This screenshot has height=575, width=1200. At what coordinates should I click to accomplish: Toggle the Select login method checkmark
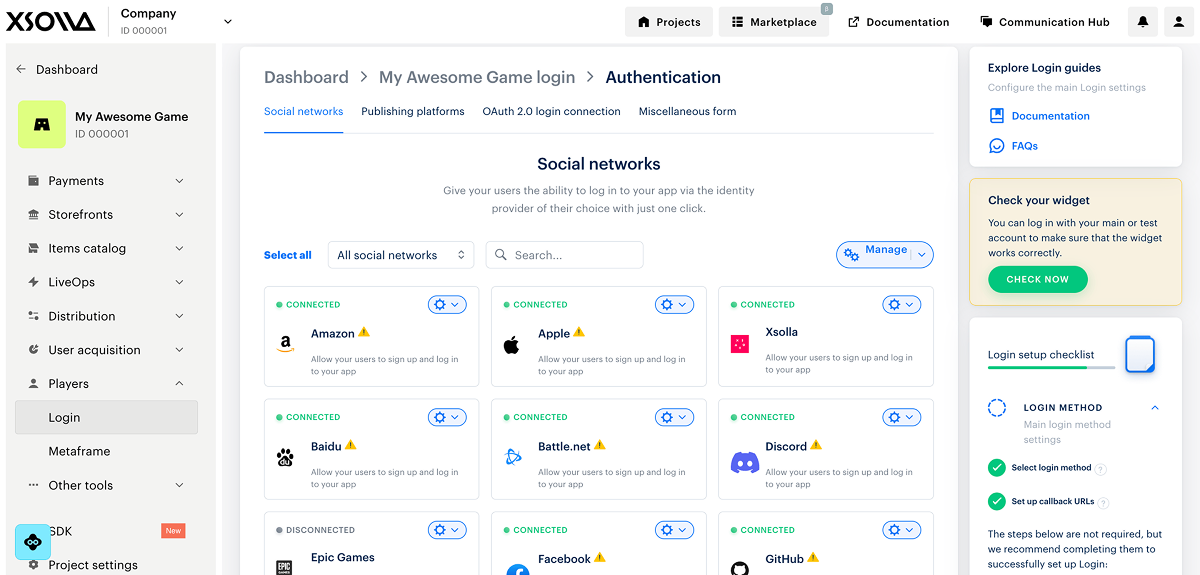[x=996, y=468]
